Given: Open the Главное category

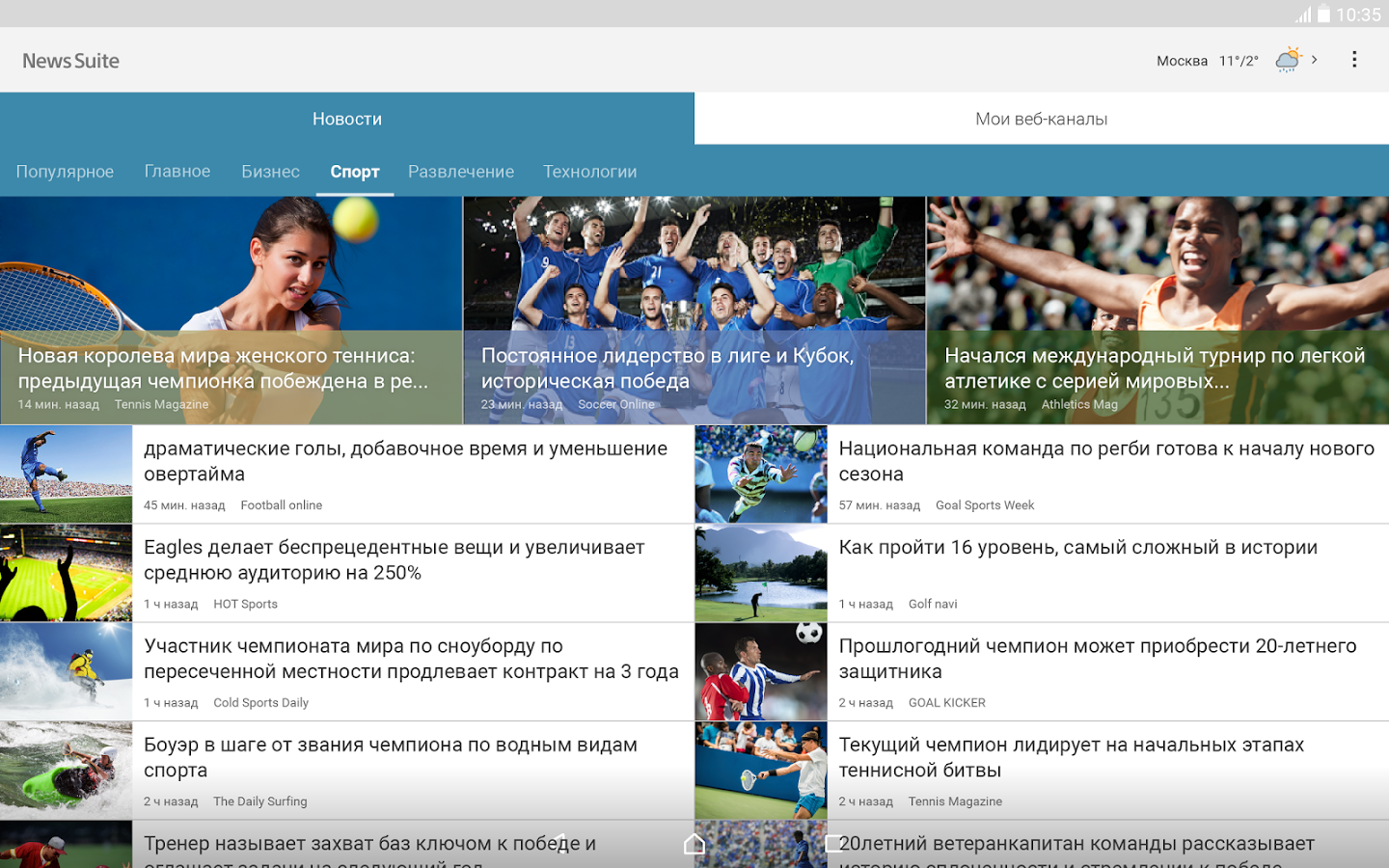Looking at the screenshot, I should click(177, 172).
